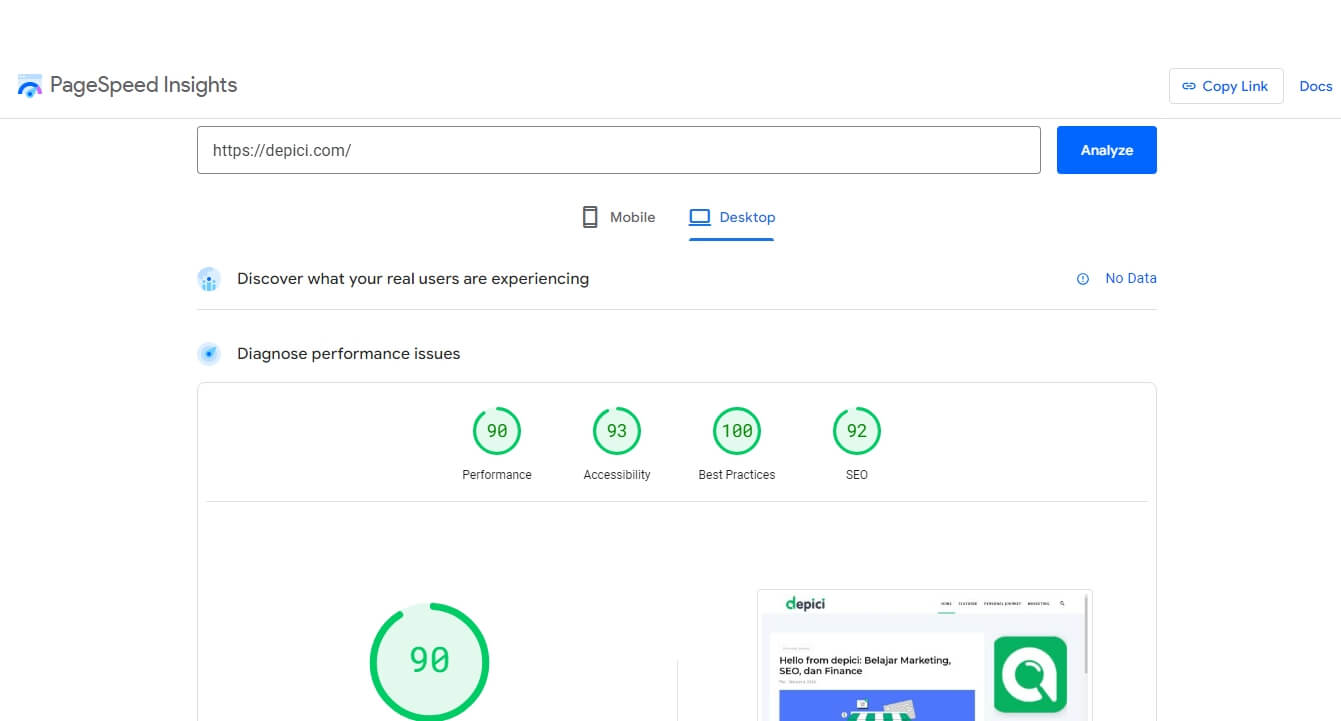The width and height of the screenshot is (1341, 721).
Task: Click "Discover what your real users are experiencing"
Action: [413, 279]
